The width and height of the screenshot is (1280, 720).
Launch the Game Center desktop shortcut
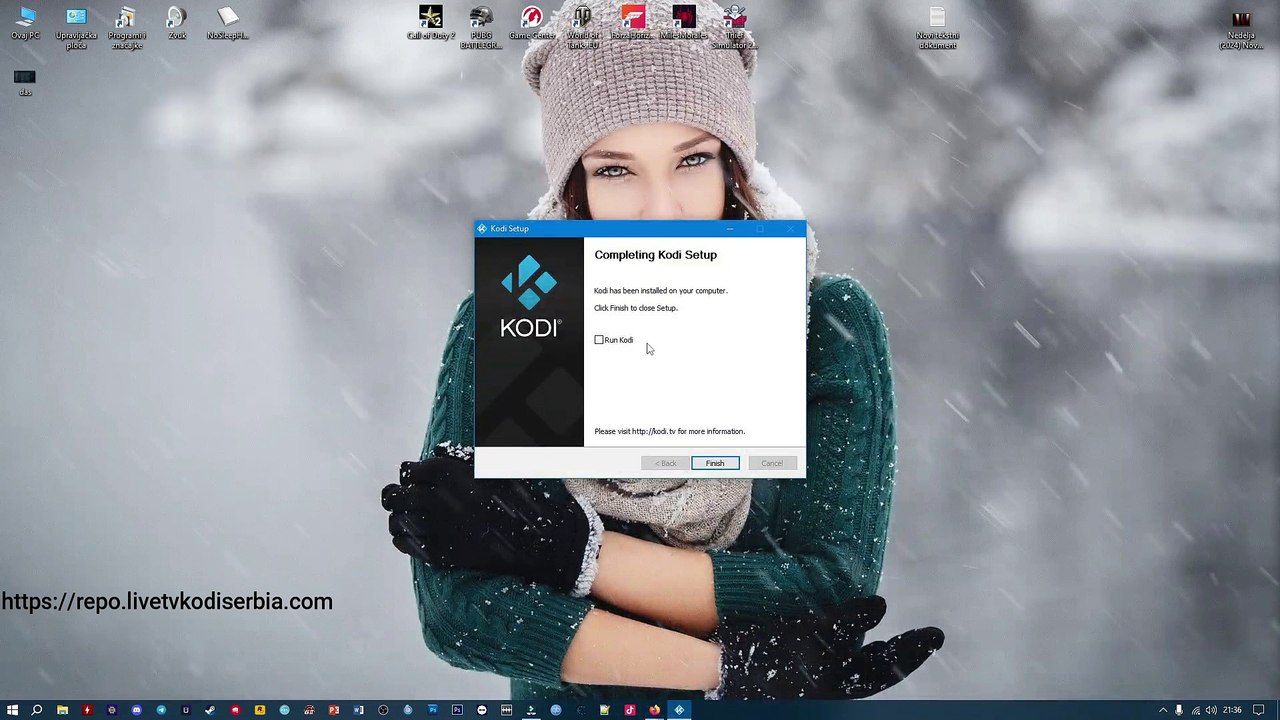pos(532,20)
